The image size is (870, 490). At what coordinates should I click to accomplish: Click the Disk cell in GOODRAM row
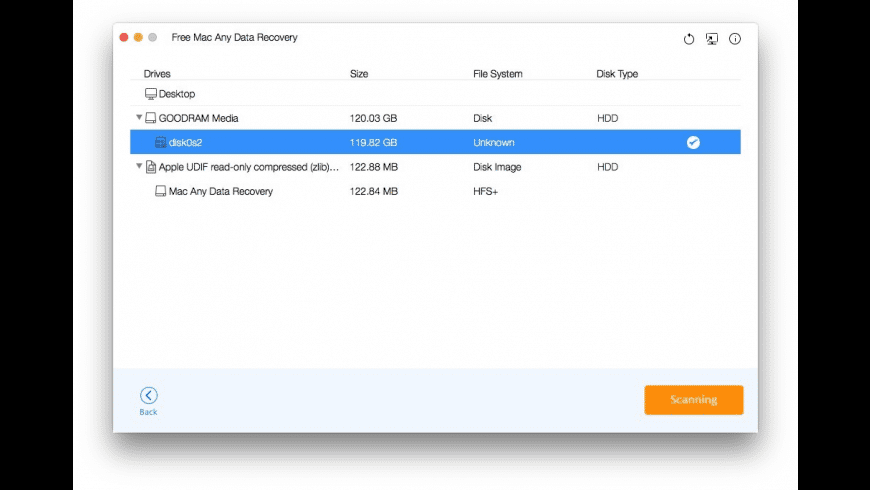[483, 118]
